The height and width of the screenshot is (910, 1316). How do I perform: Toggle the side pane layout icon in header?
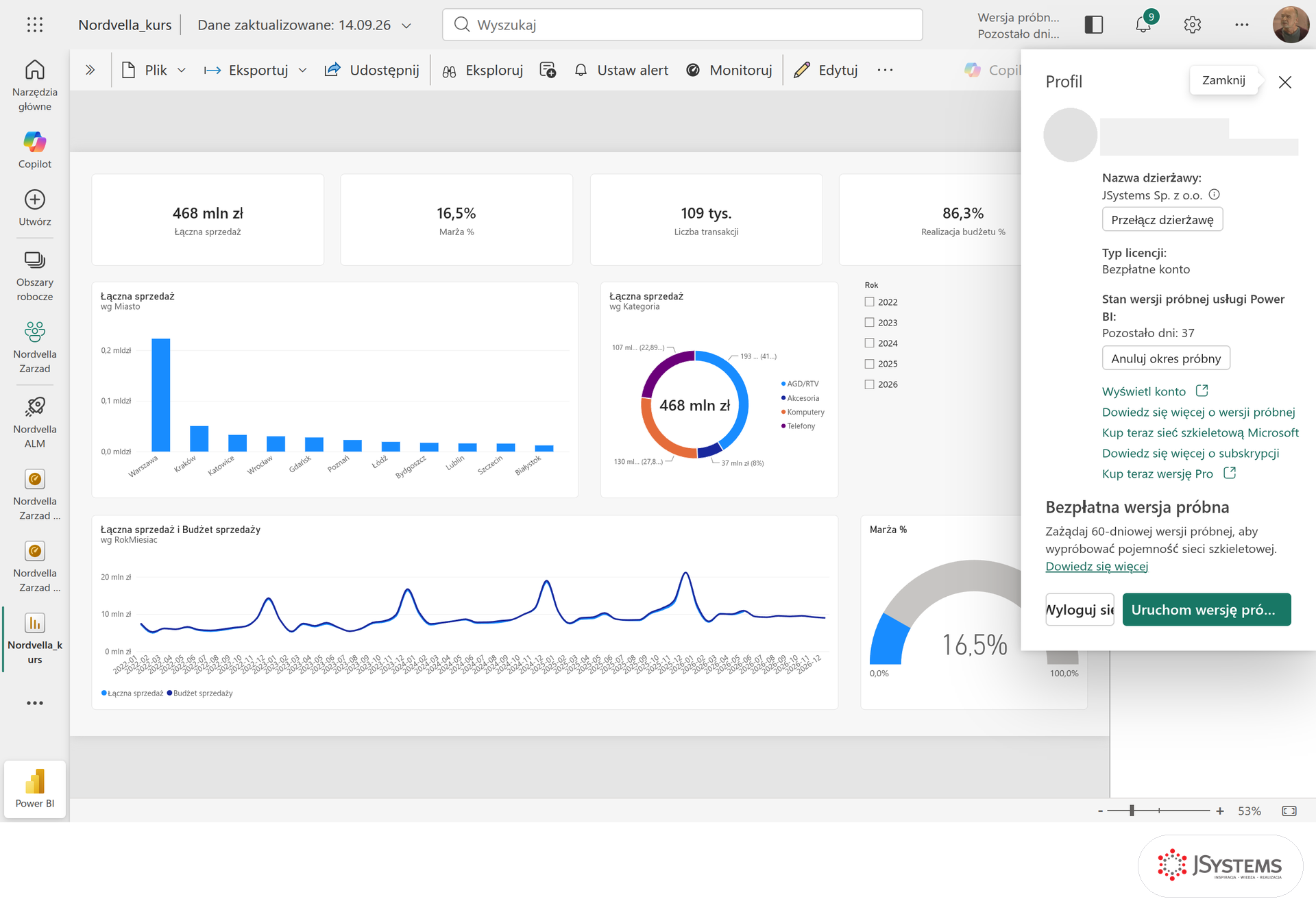click(1094, 25)
